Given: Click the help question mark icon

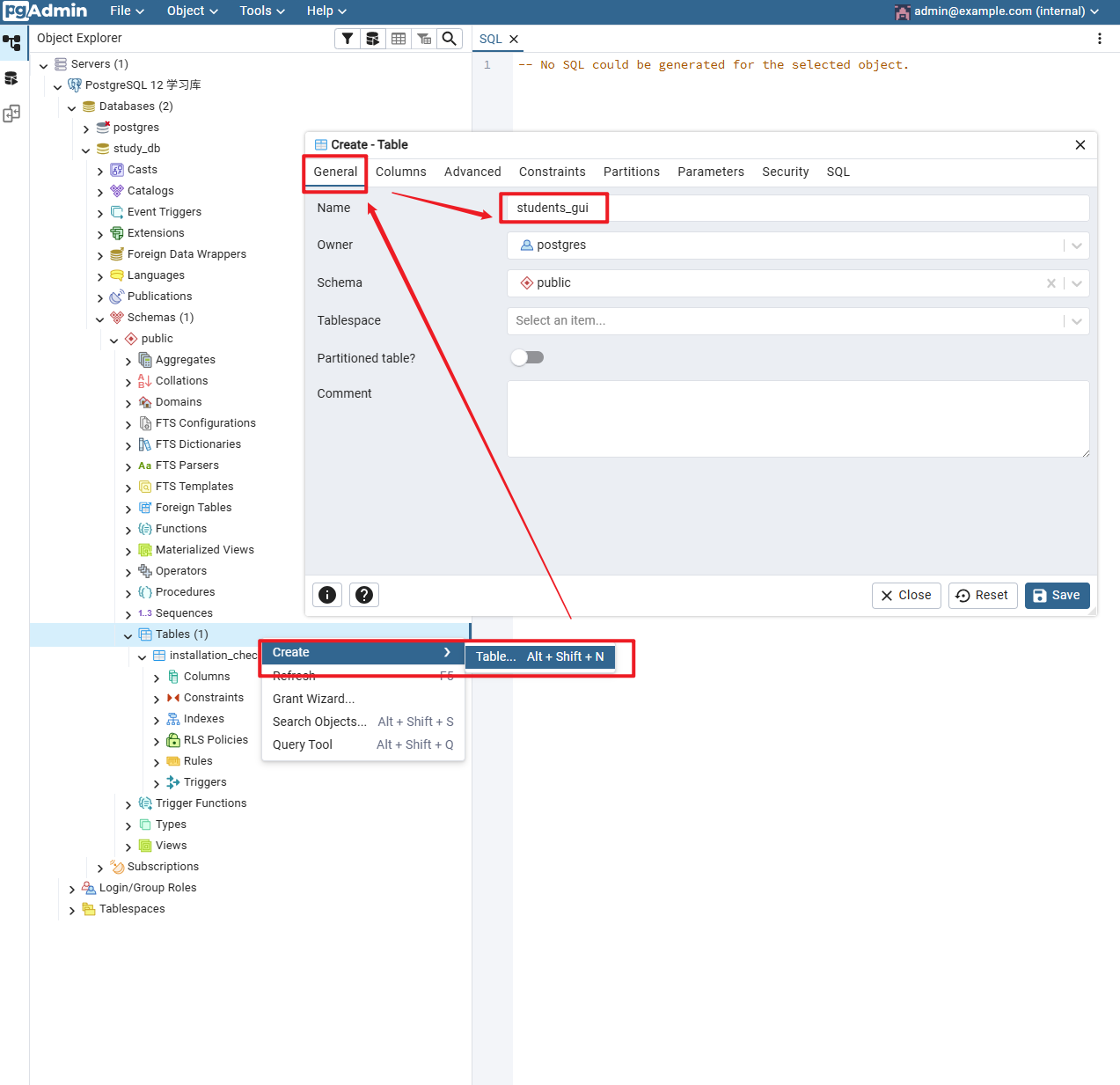Looking at the screenshot, I should 364,595.
